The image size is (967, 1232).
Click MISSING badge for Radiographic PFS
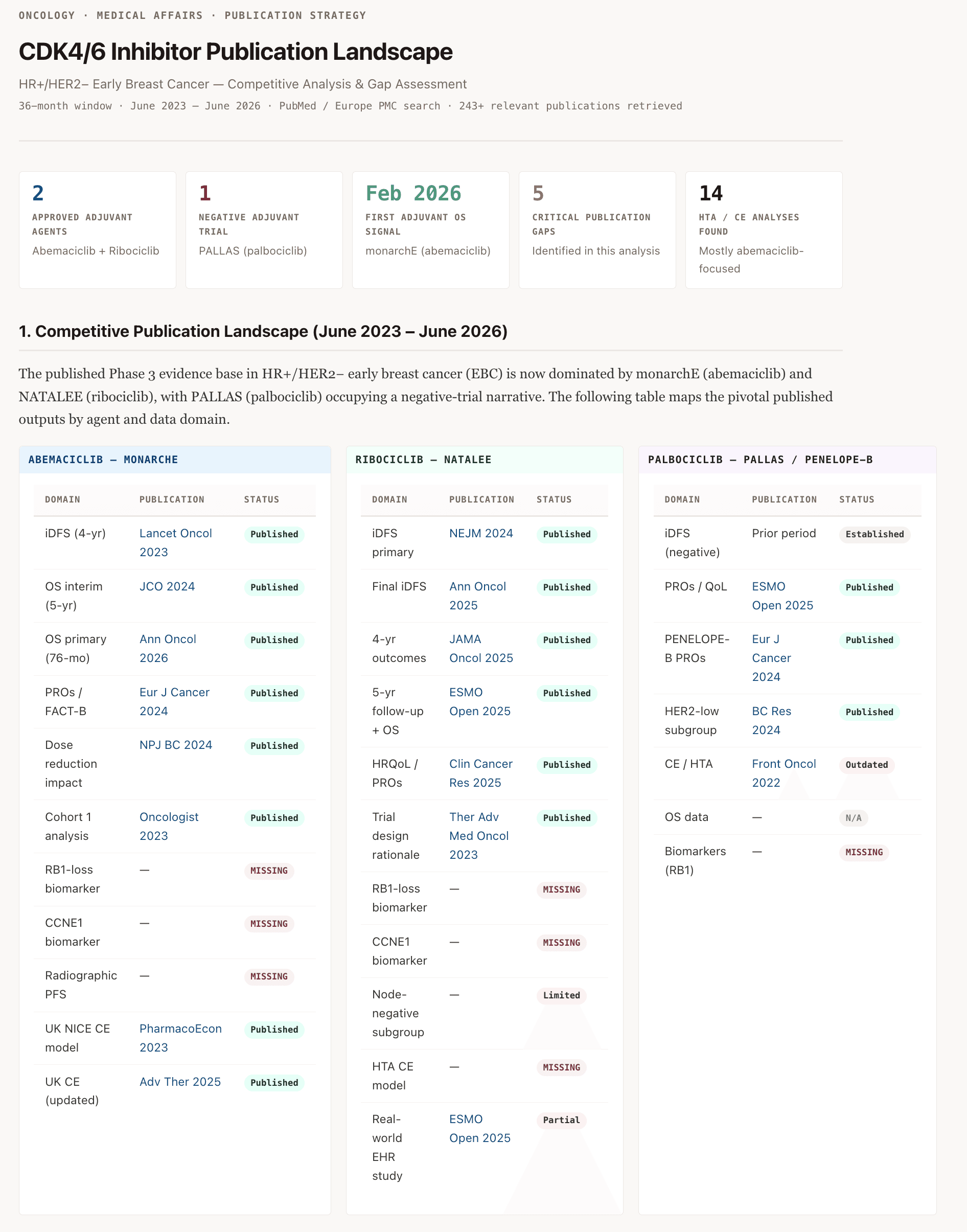269,977
